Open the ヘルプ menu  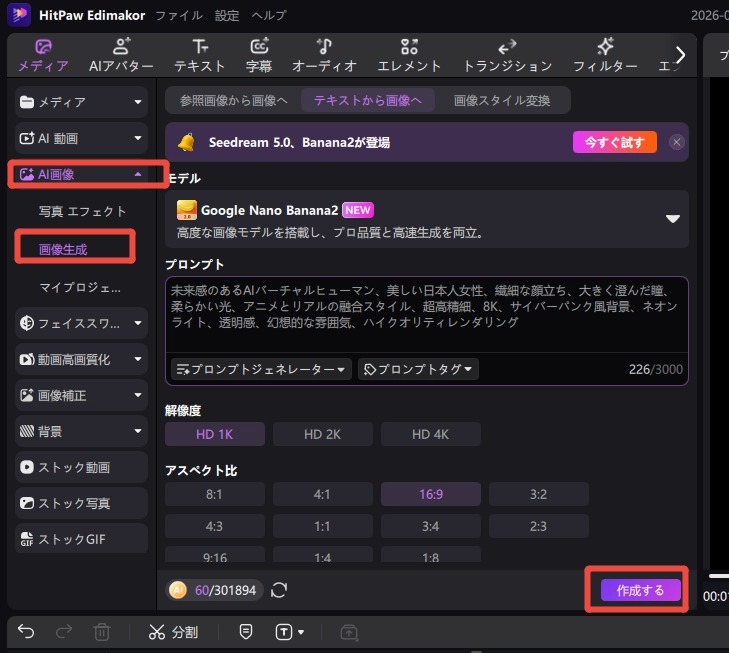(x=269, y=15)
